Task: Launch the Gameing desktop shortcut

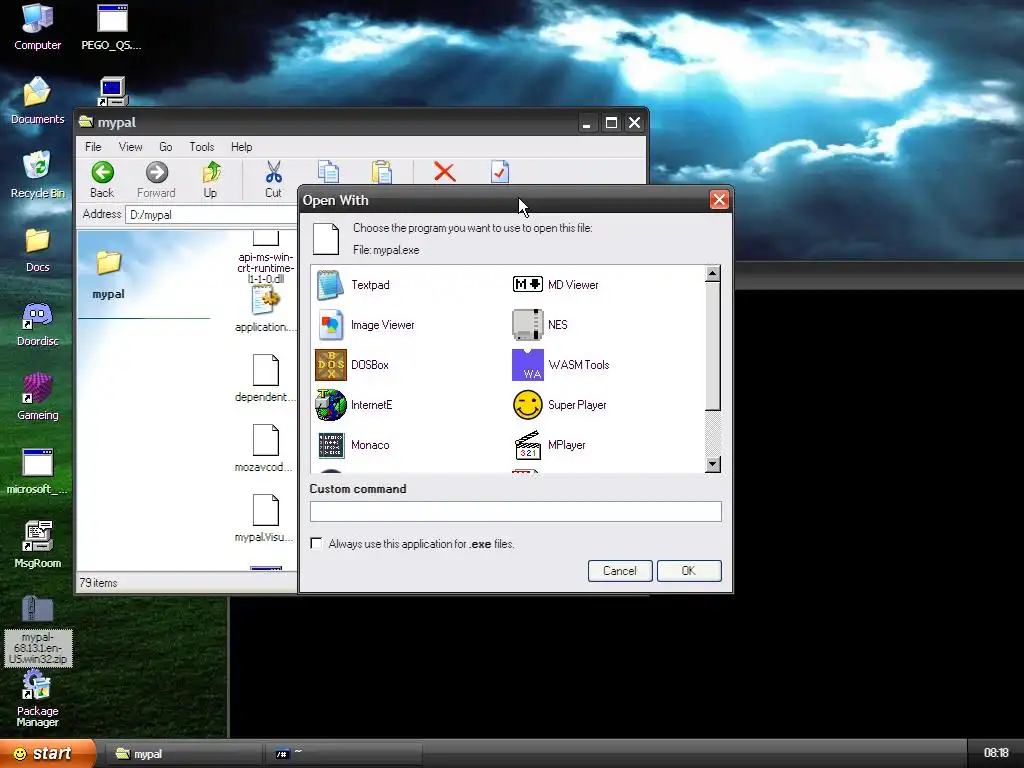Action: (x=37, y=397)
